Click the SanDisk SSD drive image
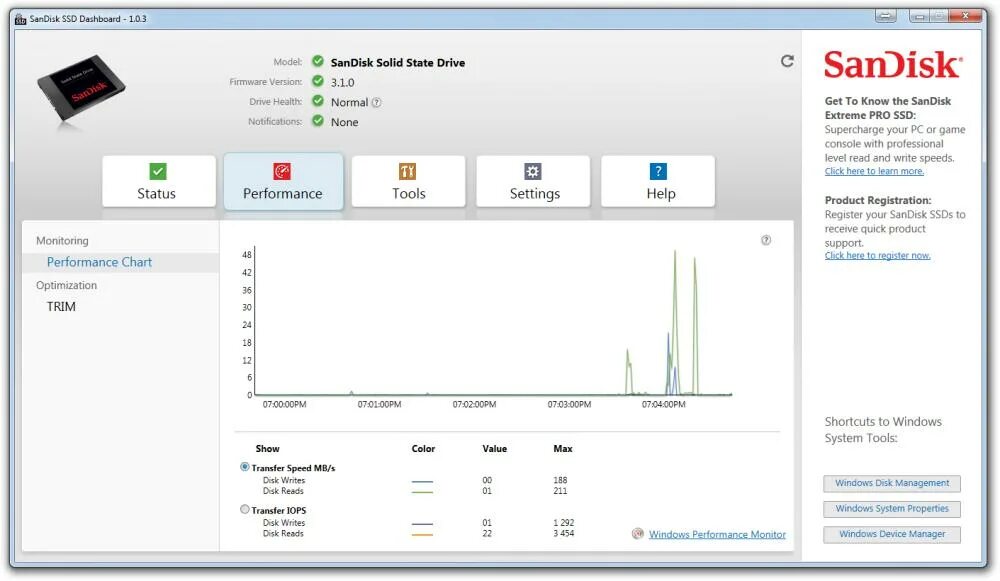This screenshot has width=1000, height=581. 80,89
